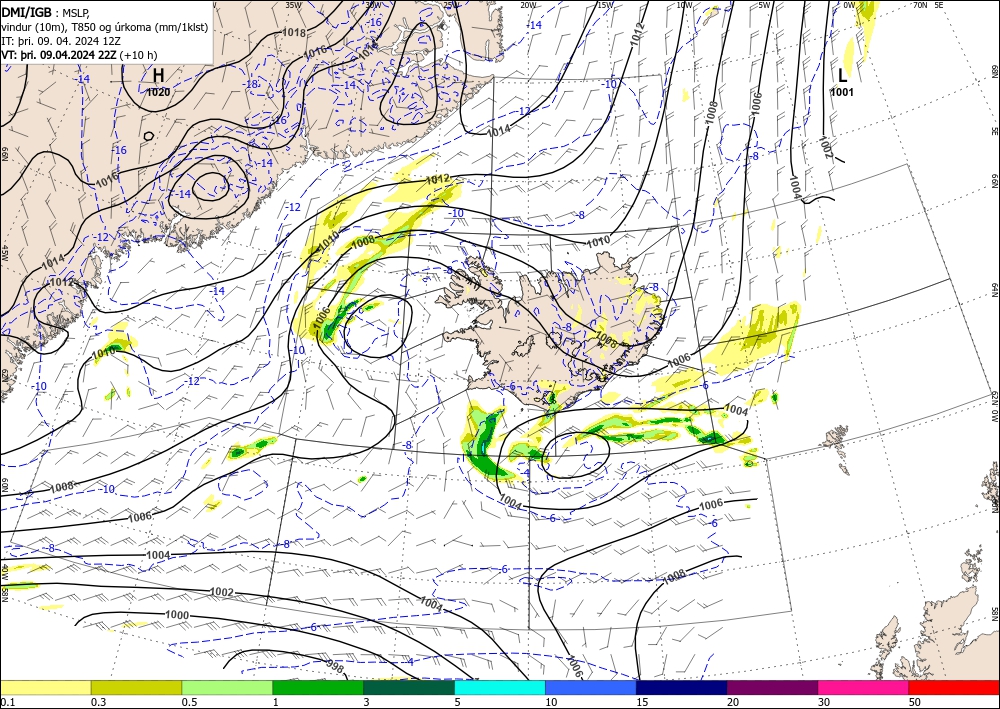Pick the cyan 5–10 legend swatch
Screen dimensions: 1000x709
(500, 687)
